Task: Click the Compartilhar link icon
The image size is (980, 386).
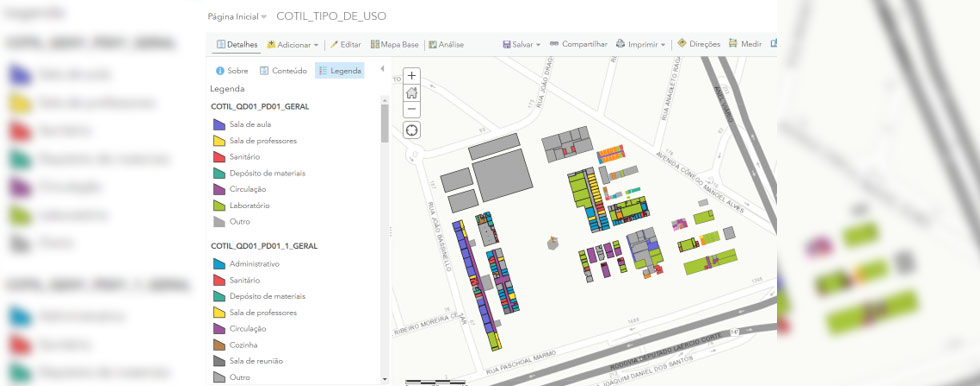Action: (554, 44)
